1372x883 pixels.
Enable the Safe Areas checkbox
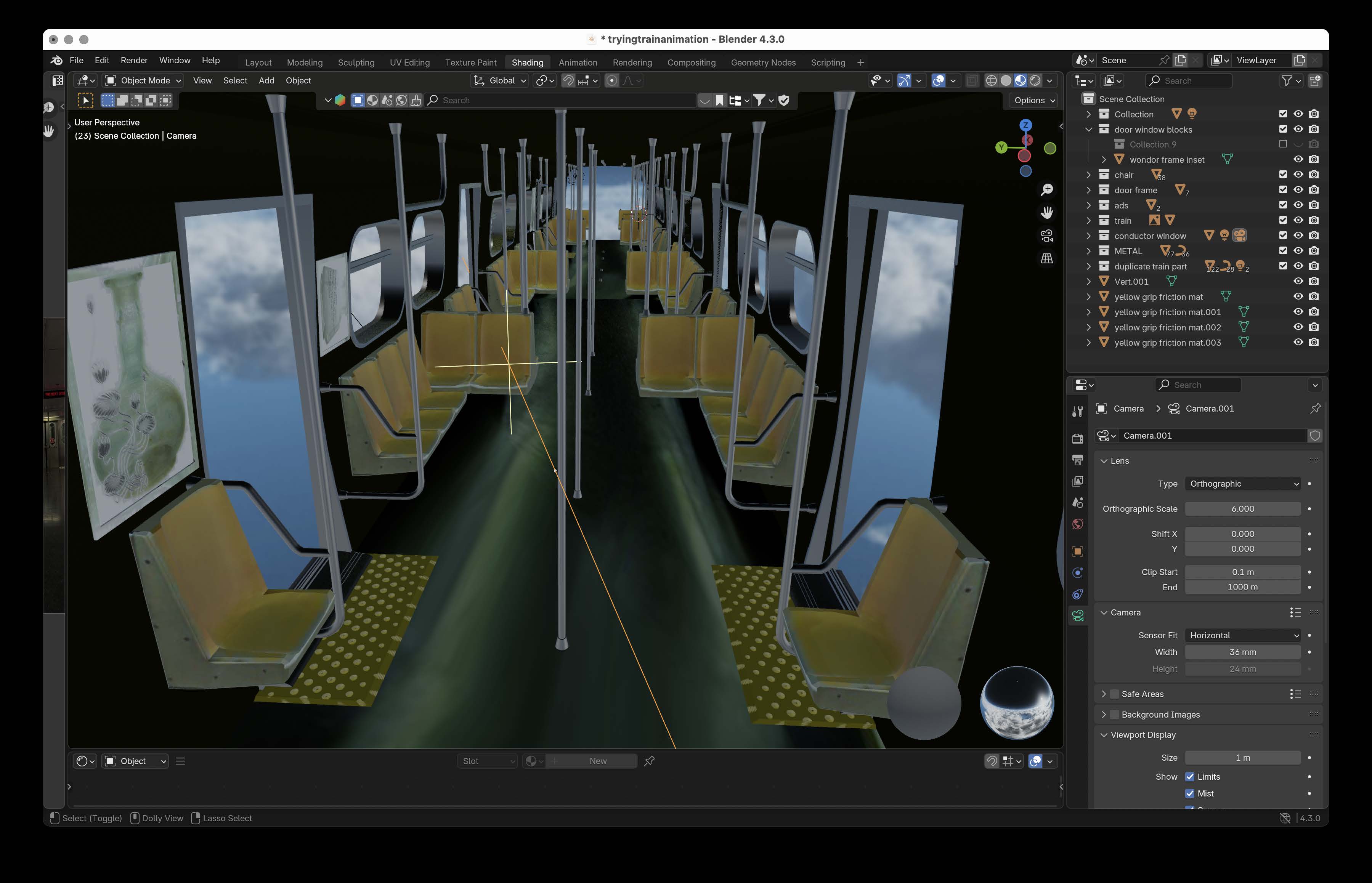coord(1114,694)
